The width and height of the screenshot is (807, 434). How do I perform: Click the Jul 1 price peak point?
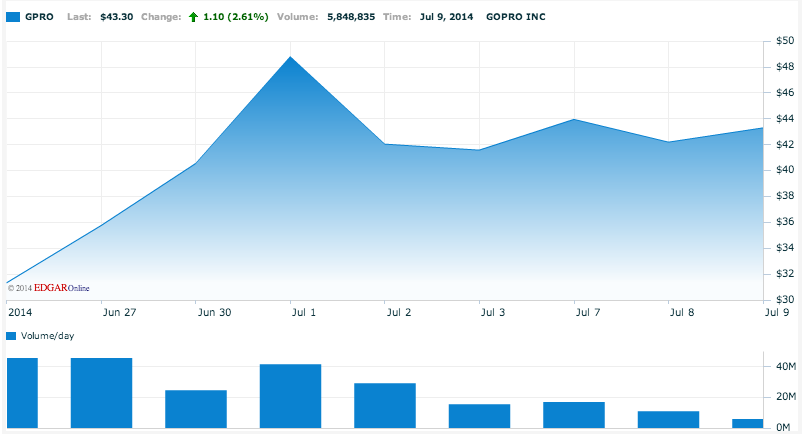(291, 57)
